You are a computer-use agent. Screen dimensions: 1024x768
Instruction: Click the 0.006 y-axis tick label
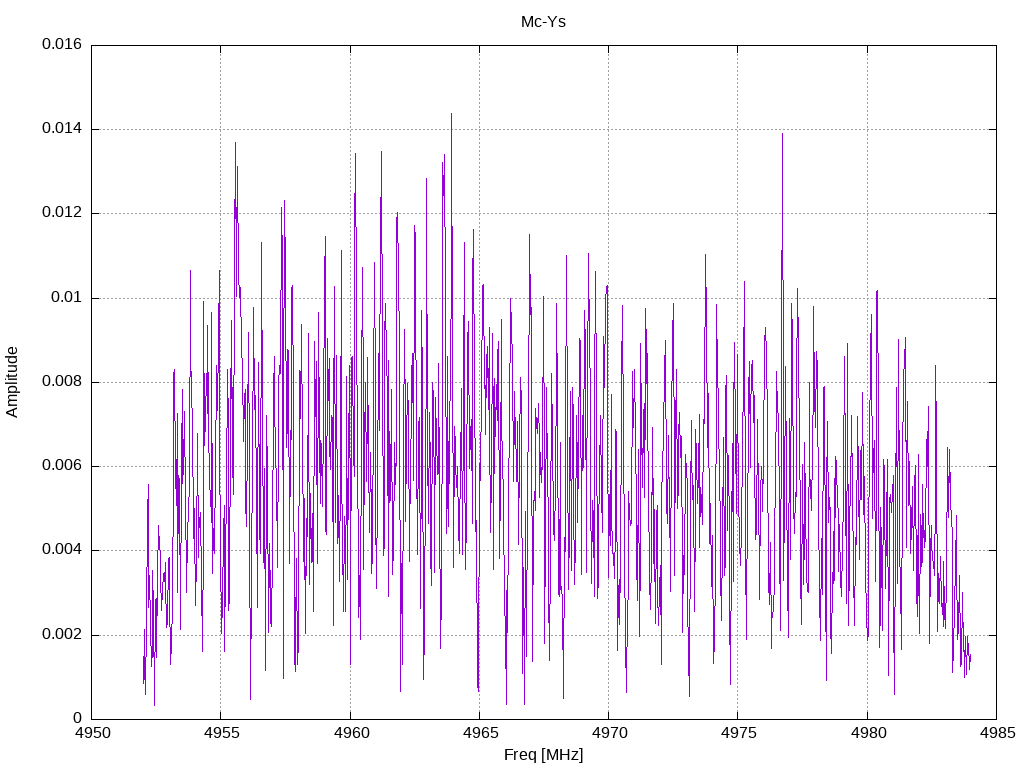tap(62, 466)
